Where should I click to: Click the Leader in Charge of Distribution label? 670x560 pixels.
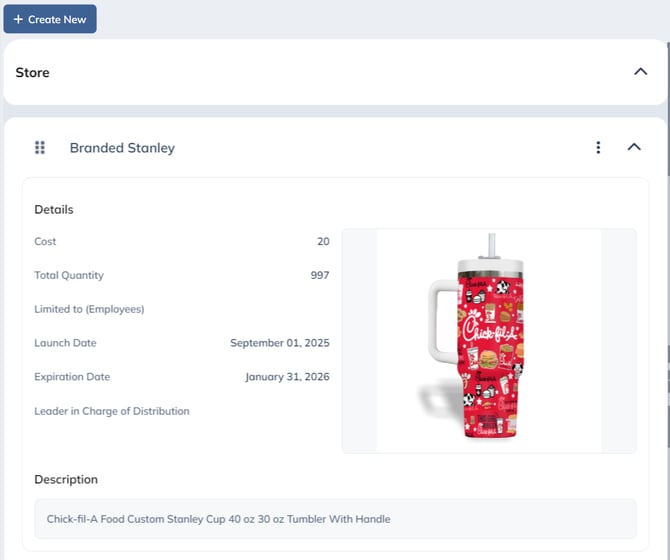(111, 411)
